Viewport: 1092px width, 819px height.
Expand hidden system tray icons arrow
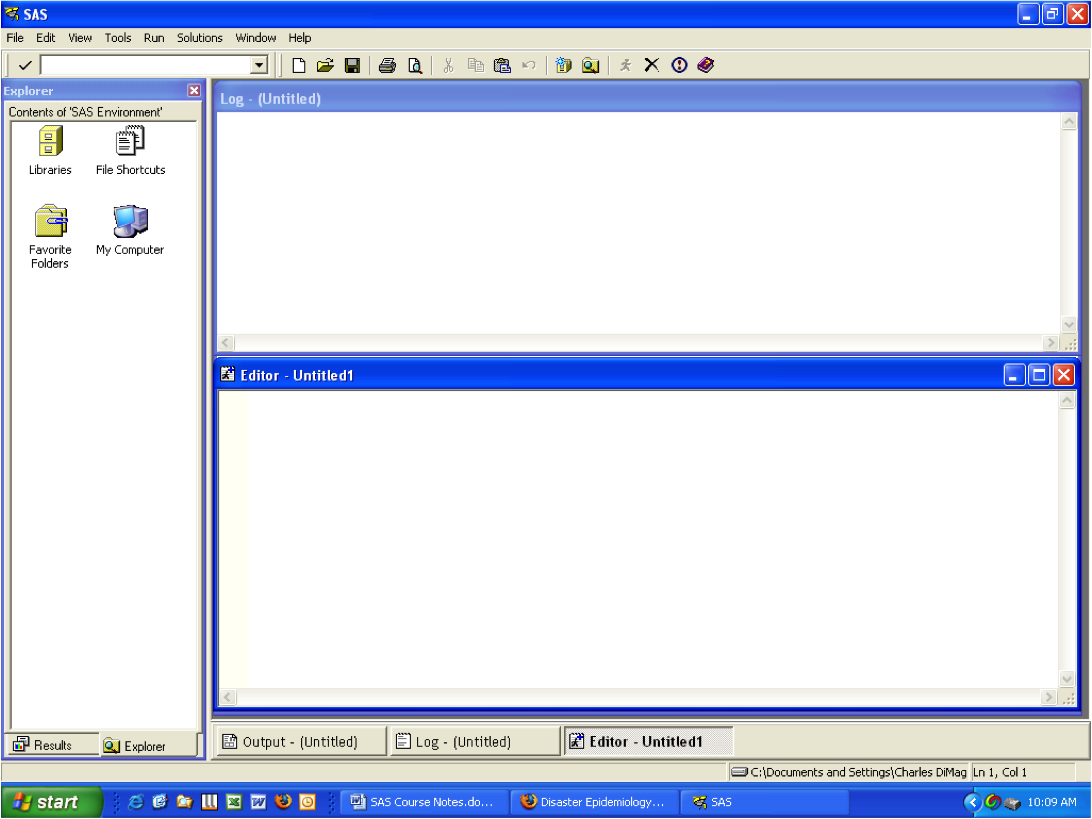point(972,802)
